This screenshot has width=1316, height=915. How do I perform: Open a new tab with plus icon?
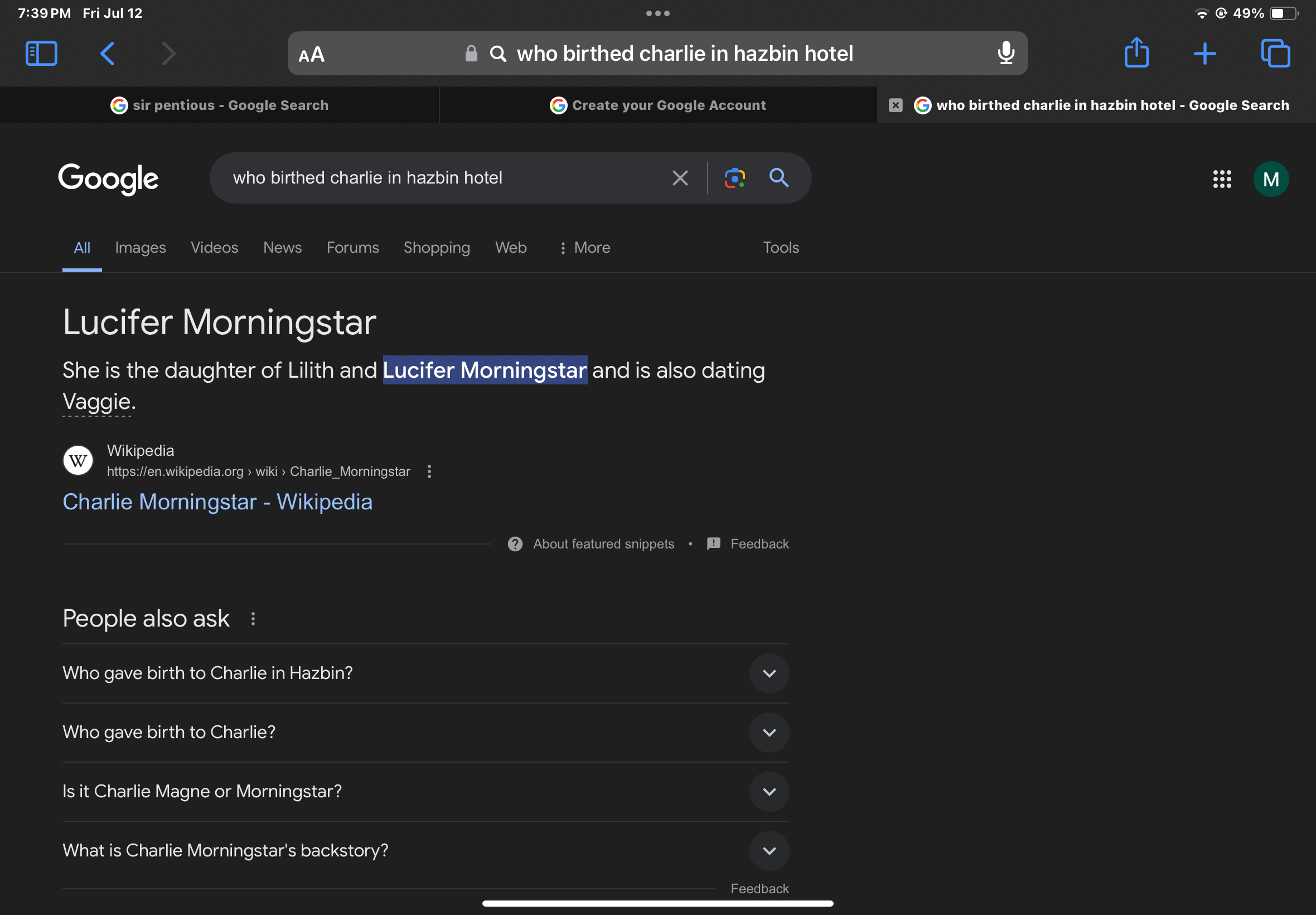click(x=1204, y=54)
